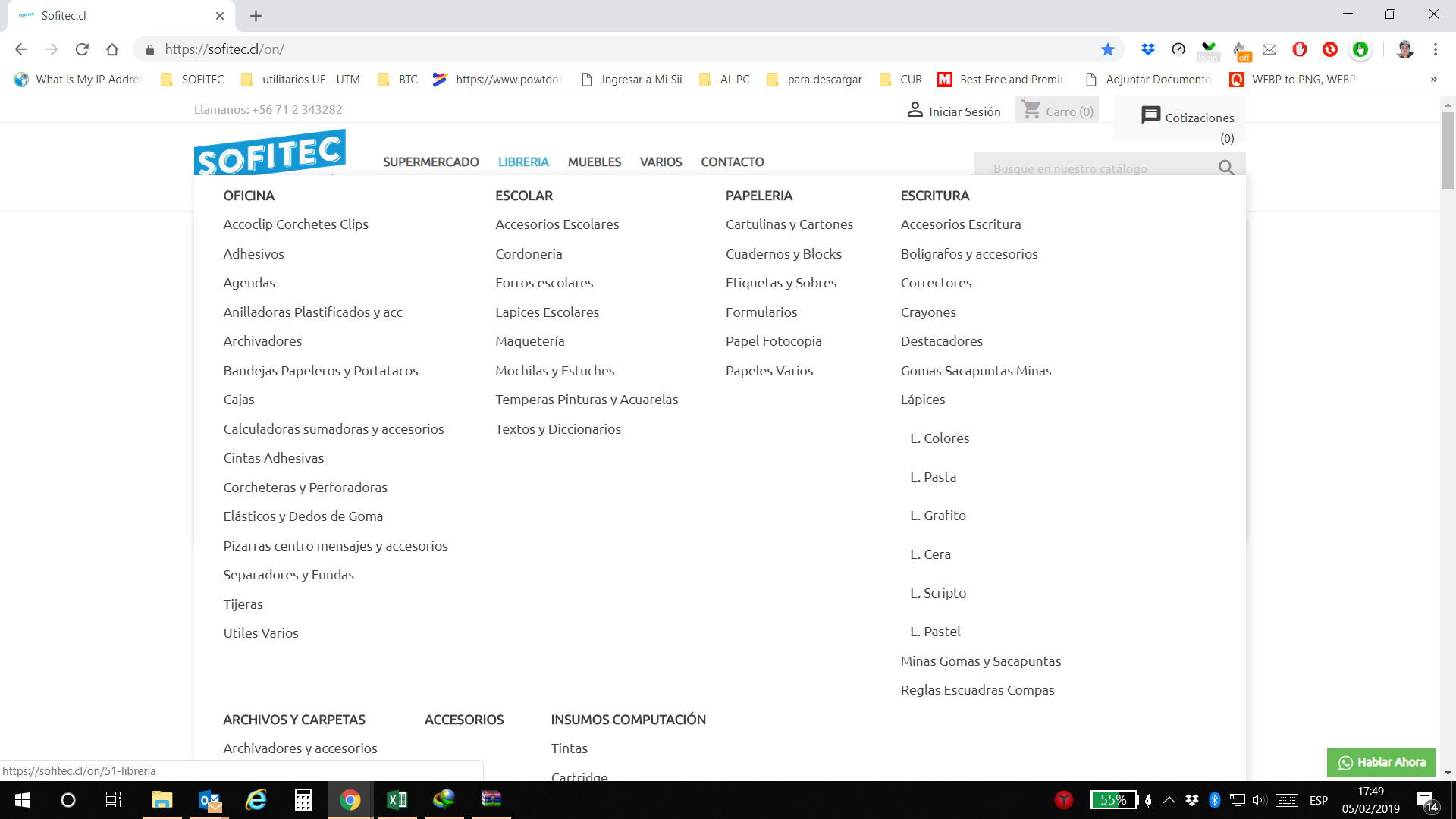This screenshot has width=1456, height=819.
Task: Click the Iniciar Sesión user icon
Action: point(915,110)
